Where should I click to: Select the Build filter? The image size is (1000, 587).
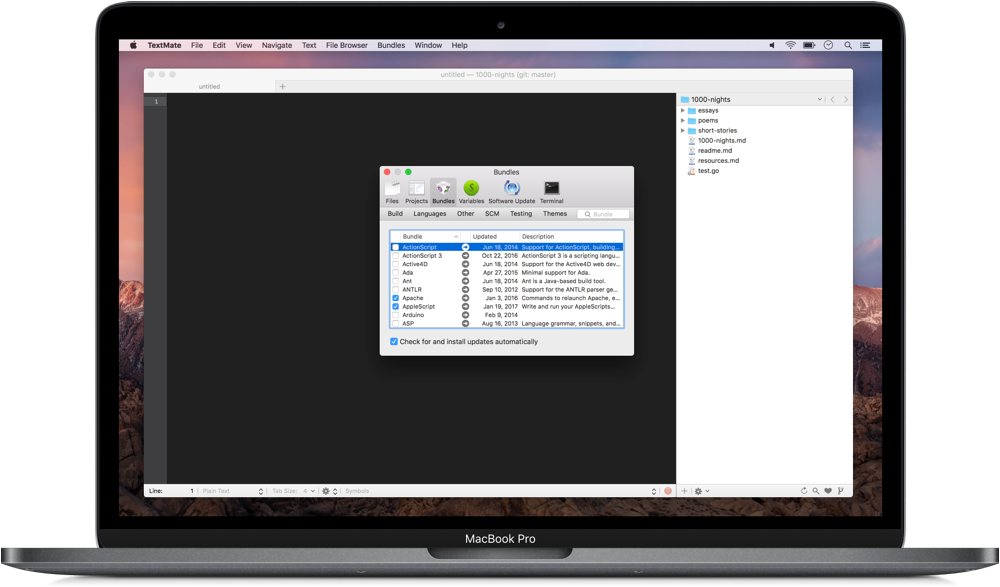[395, 214]
